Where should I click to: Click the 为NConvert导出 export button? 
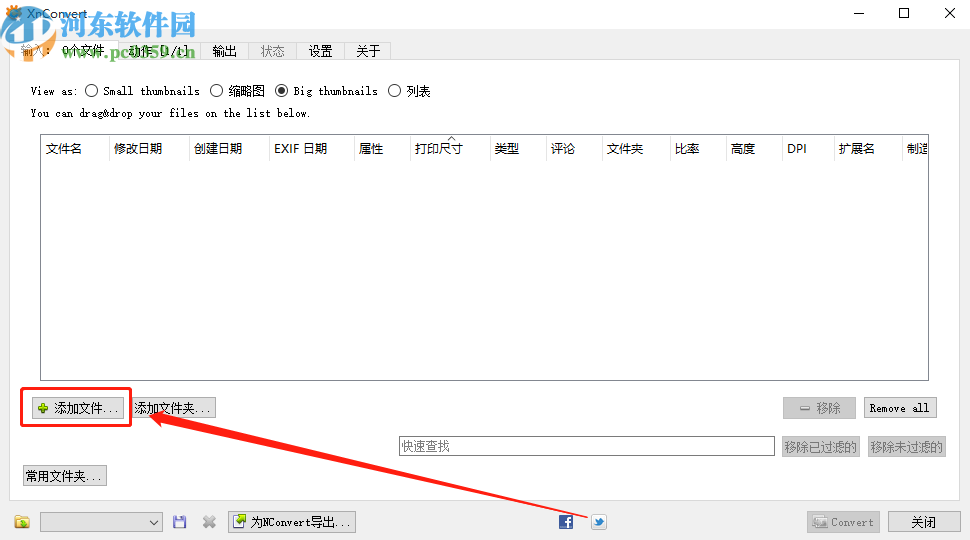point(292,522)
